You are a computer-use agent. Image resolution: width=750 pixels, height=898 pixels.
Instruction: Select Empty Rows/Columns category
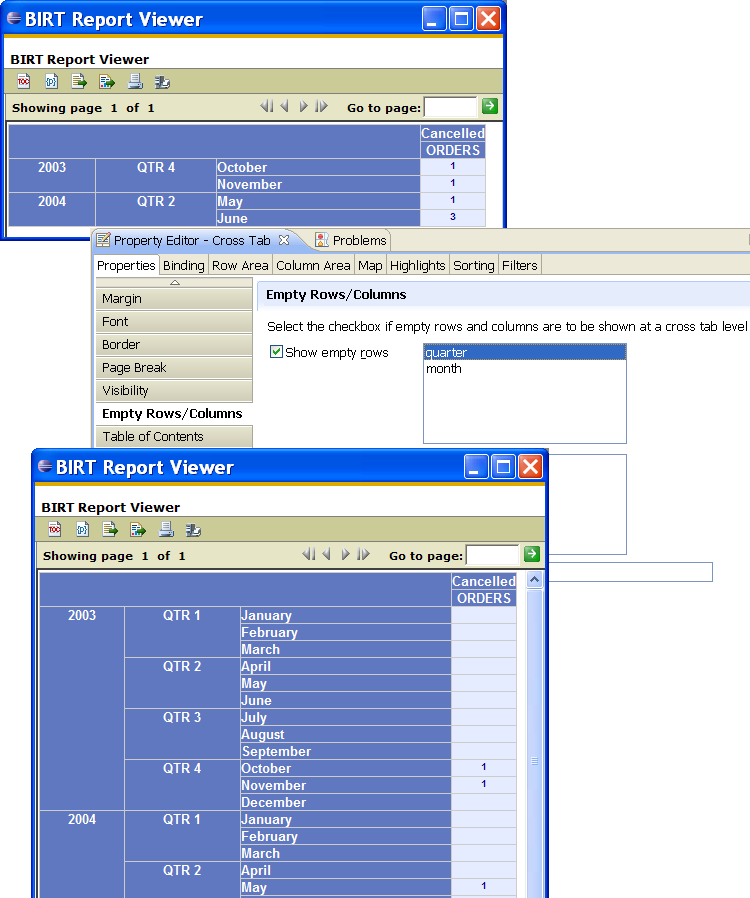click(x=174, y=413)
